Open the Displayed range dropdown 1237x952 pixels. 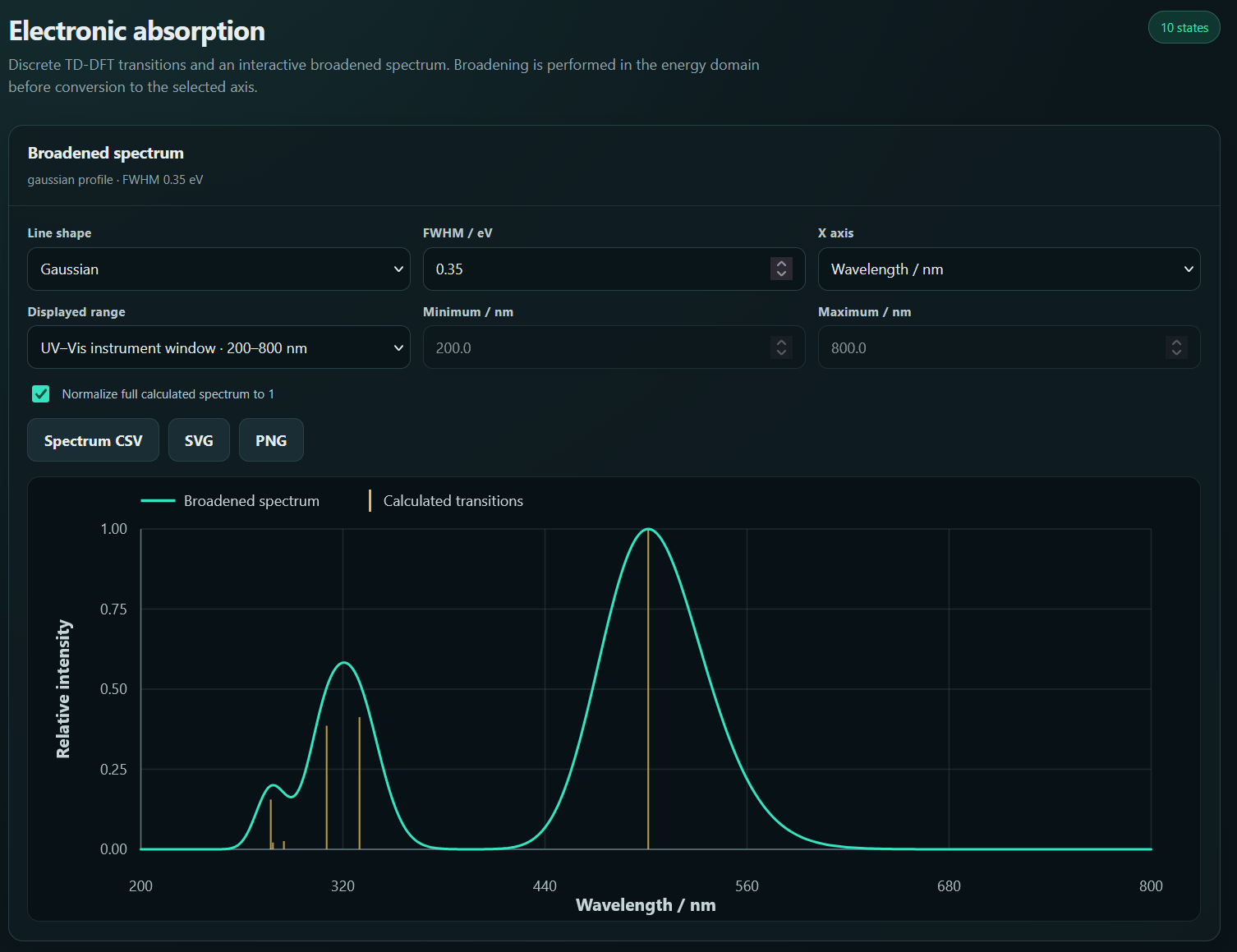(218, 347)
